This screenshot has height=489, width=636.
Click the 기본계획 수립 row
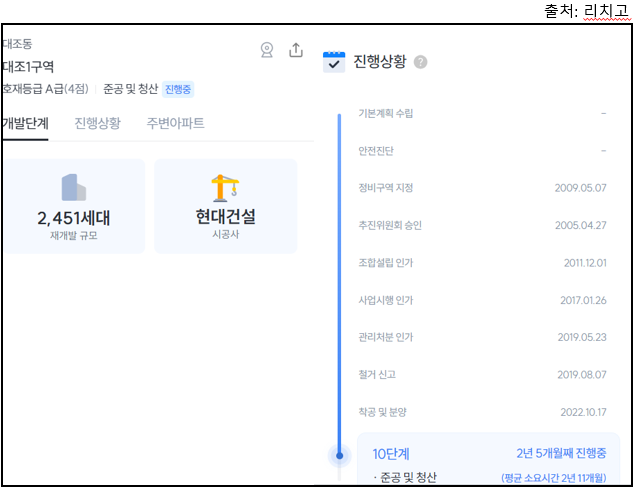pos(482,113)
